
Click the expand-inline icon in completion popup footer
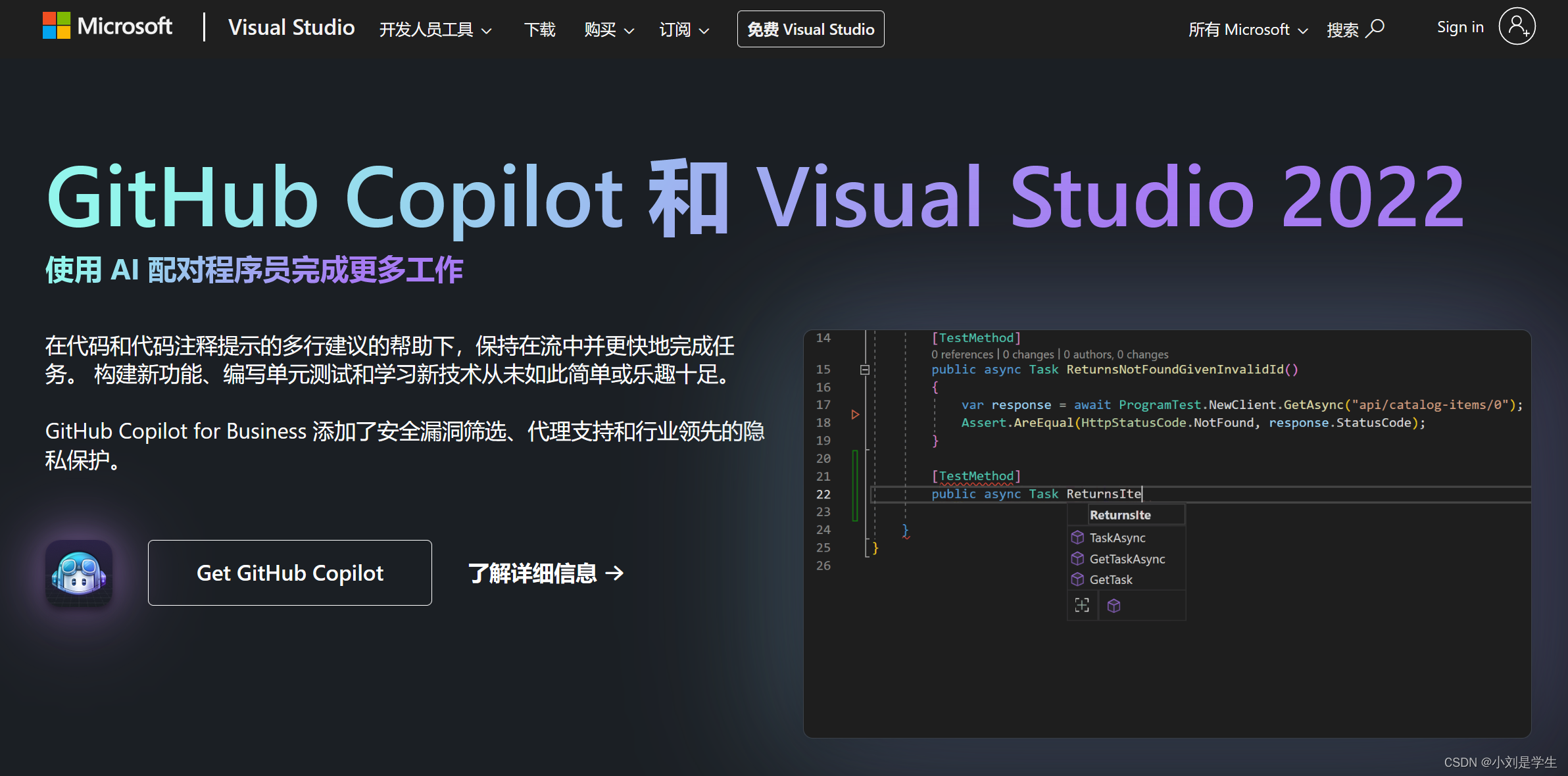coord(1082,605)
